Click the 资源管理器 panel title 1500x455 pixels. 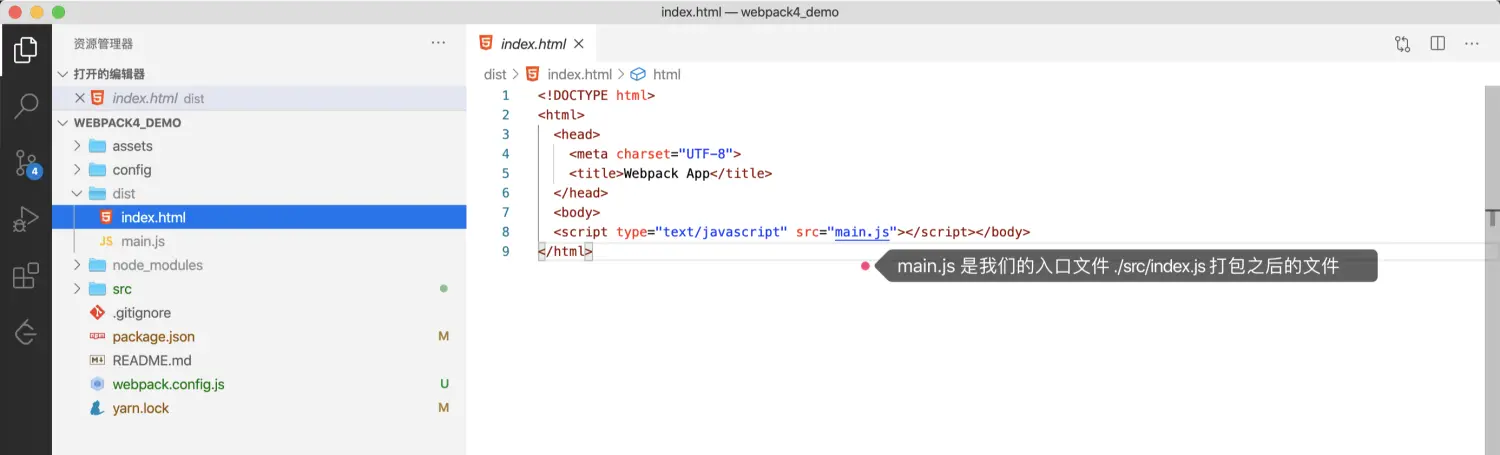click(103, 43)
